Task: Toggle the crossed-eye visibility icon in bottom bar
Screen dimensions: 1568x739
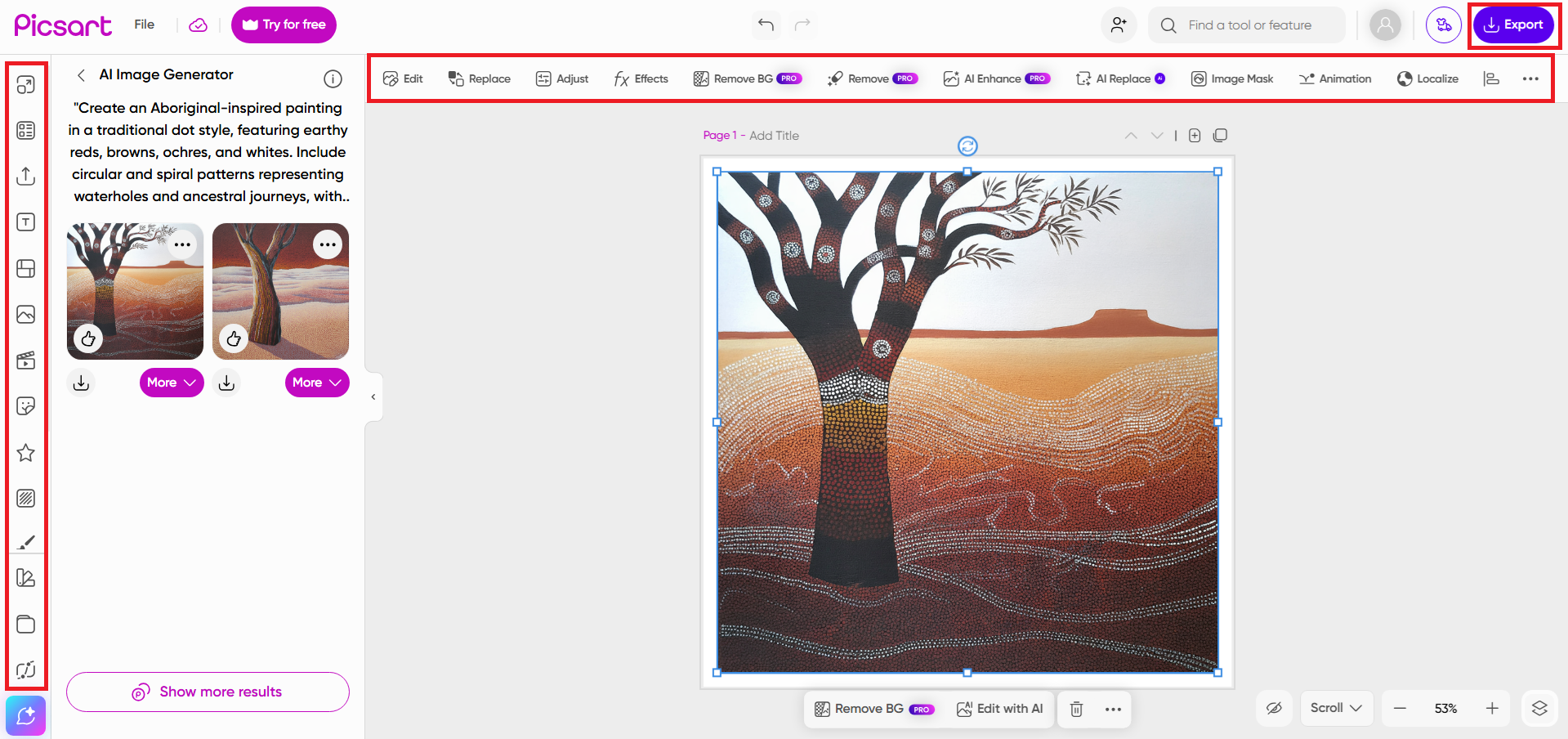Action: pos(1274,709)
